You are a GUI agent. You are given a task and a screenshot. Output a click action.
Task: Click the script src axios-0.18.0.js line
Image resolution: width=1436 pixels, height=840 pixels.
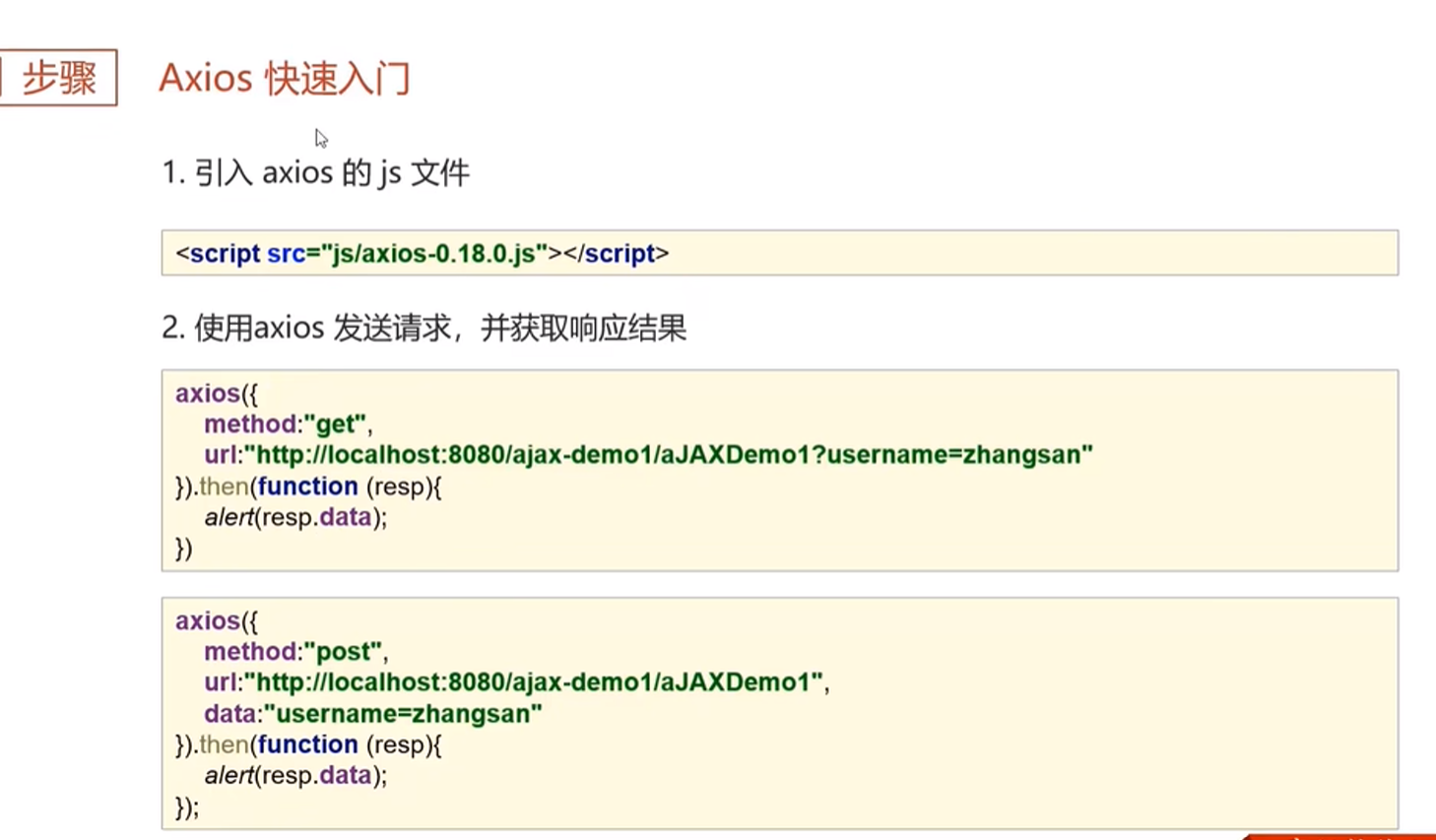point(423,254)
